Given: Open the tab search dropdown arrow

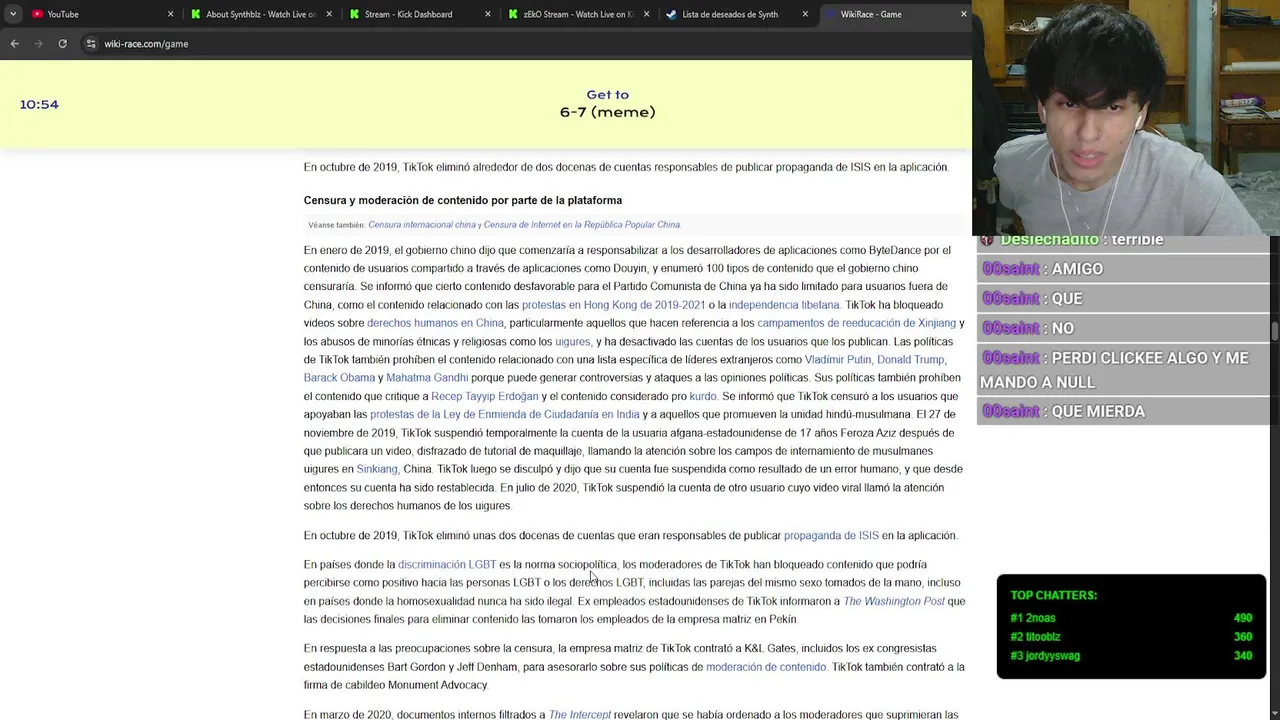Looking at the screenshot, I should (x=13, y=14).
